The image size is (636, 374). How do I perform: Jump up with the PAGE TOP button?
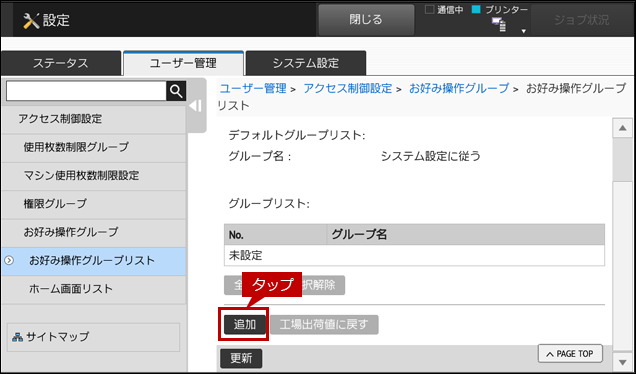click(570, 354)
